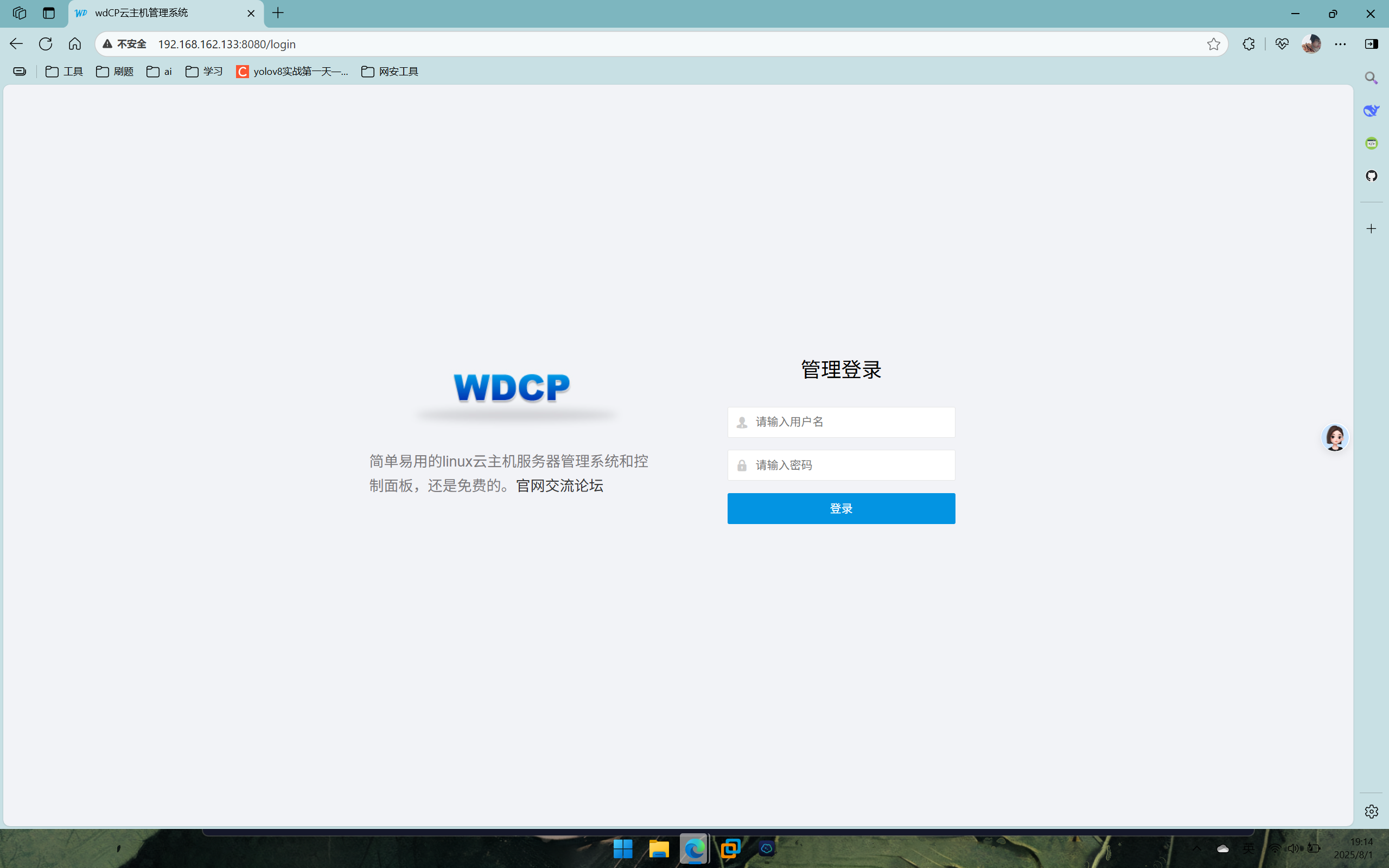1389x868 pixels.
Task: Open the Settings and more (...) menu
Action: pos(1341,43)
